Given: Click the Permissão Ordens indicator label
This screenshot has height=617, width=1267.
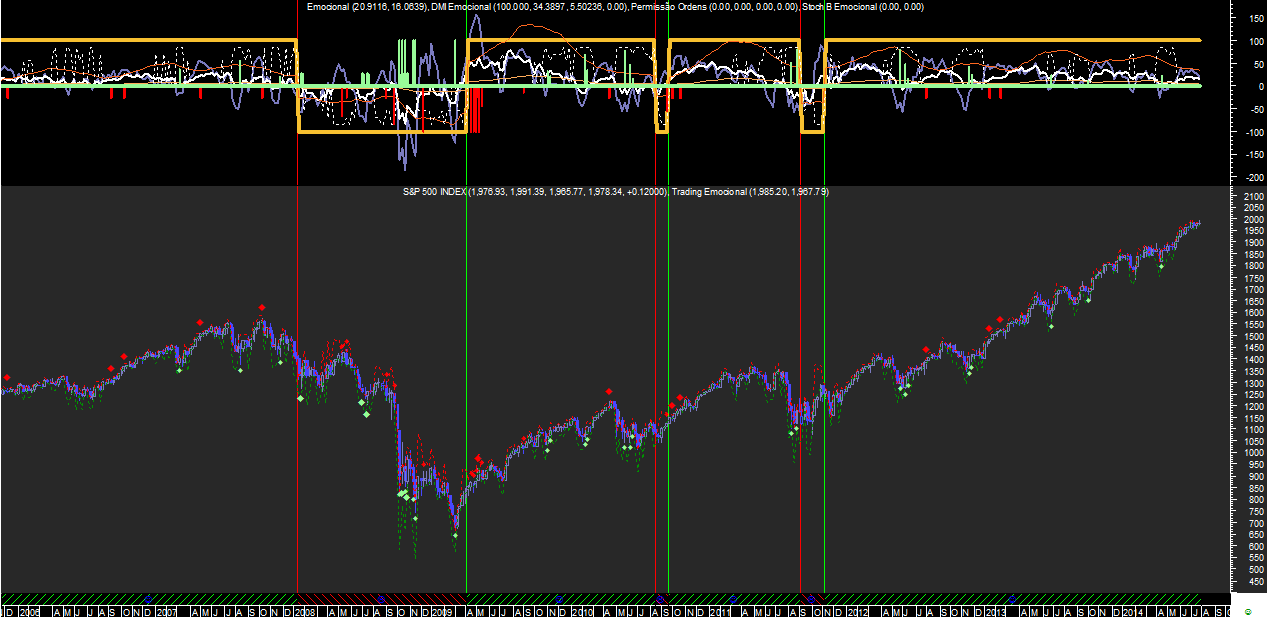Looking at the screenshot, I should [x=674, y=7].
